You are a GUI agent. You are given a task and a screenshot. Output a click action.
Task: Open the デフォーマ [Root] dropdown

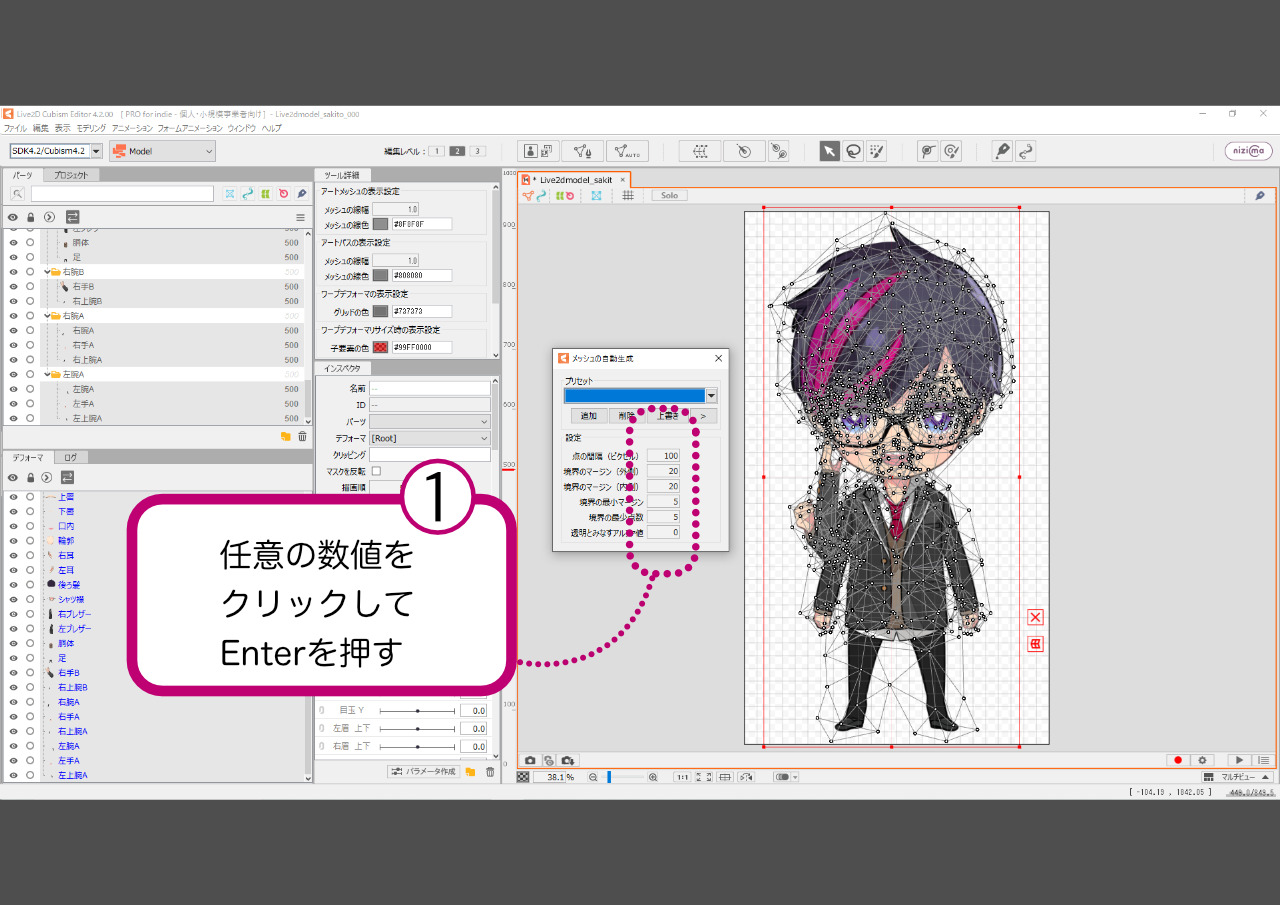pos(430,438)
